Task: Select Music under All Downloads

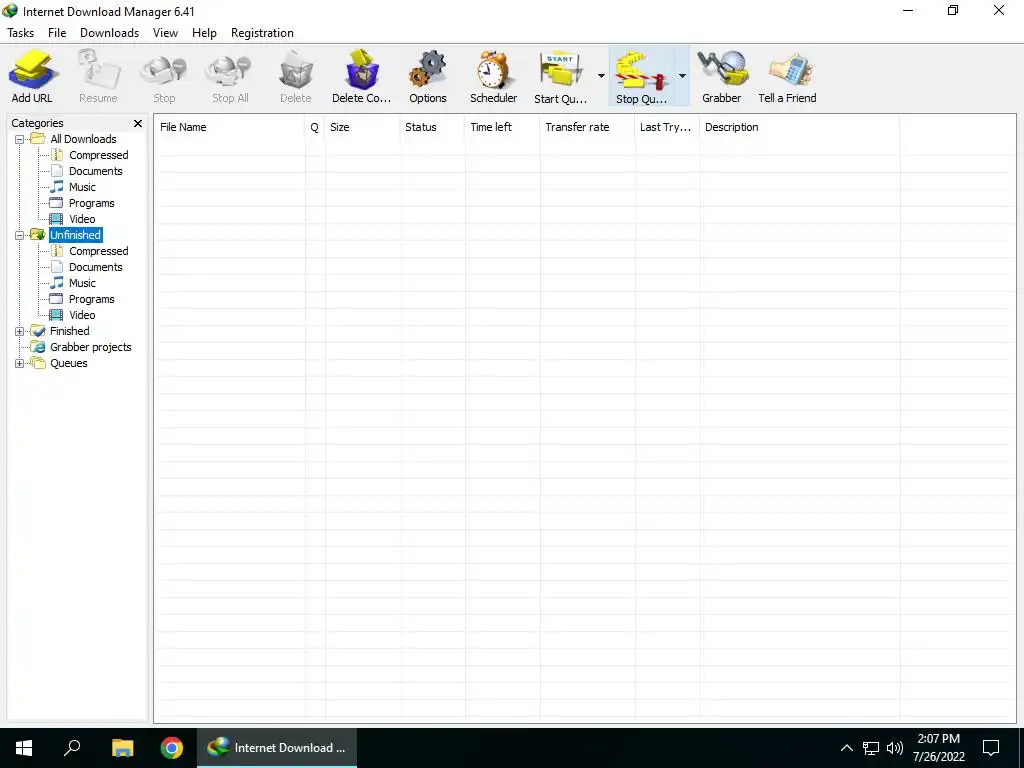Action: pyautogui.click(x=82, y=187)
